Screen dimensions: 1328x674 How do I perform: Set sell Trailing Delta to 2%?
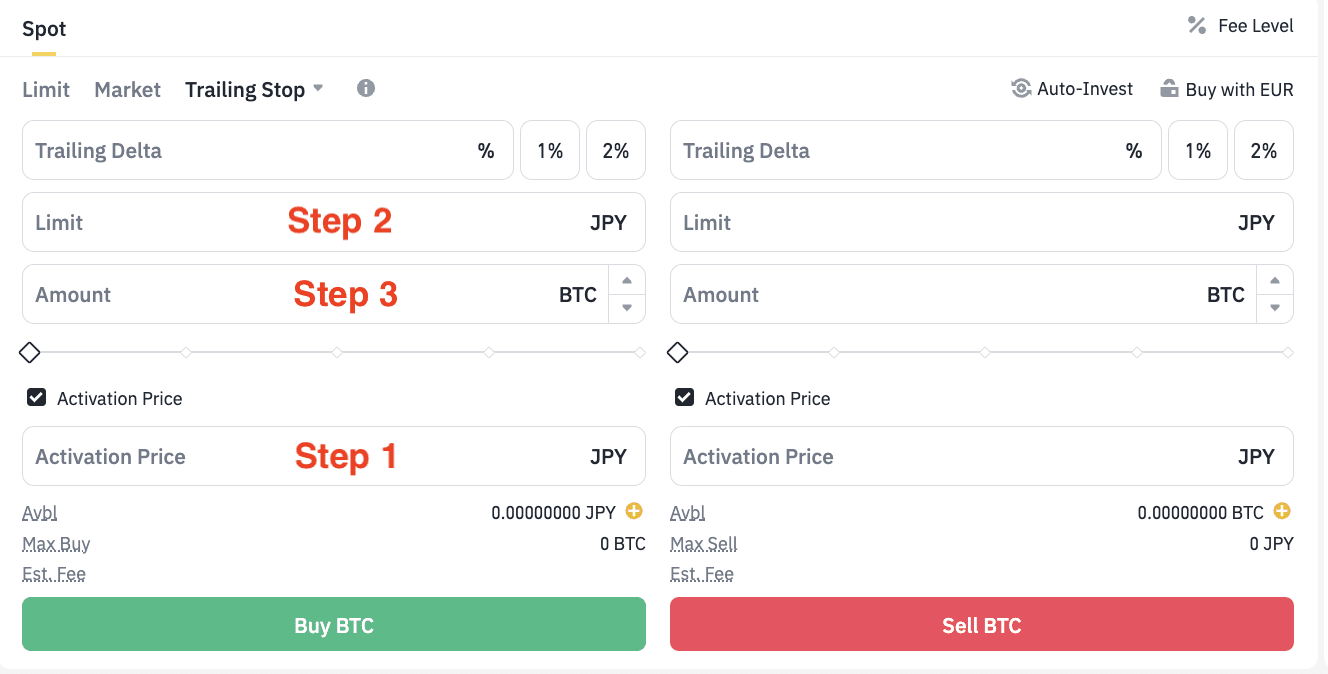point(1263,151)
